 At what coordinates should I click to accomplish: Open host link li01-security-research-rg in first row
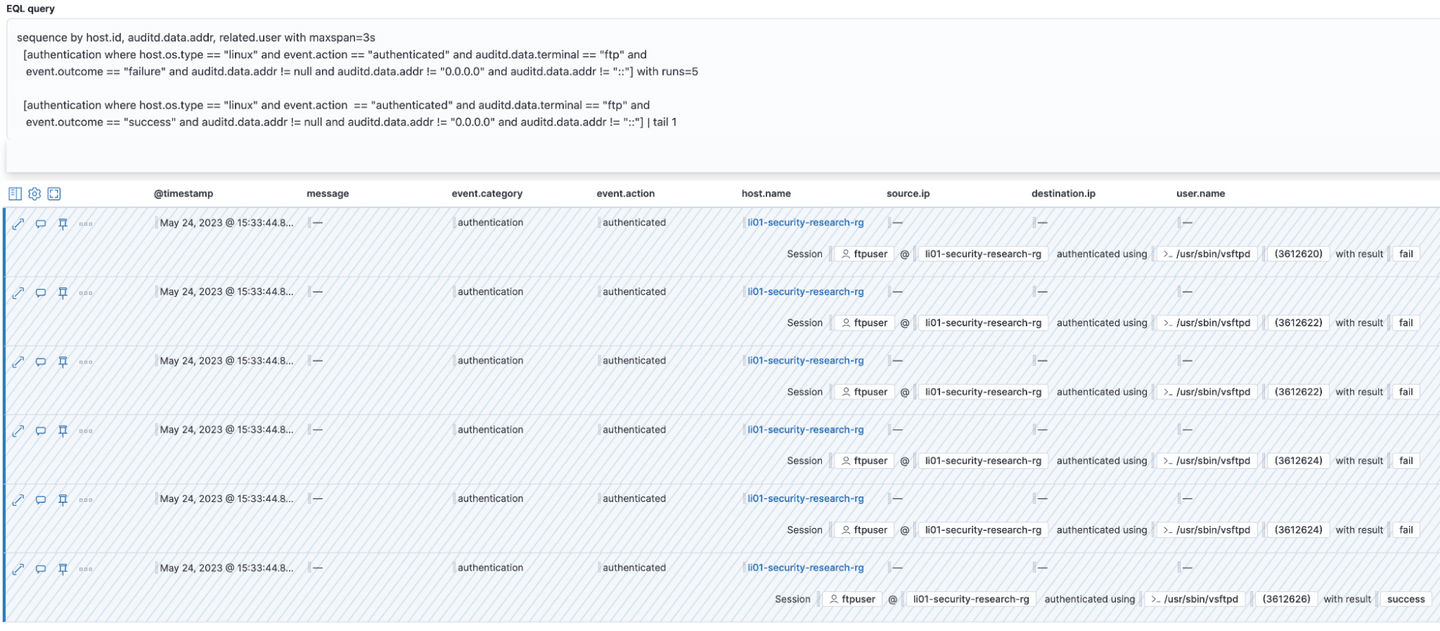(805, 223)
